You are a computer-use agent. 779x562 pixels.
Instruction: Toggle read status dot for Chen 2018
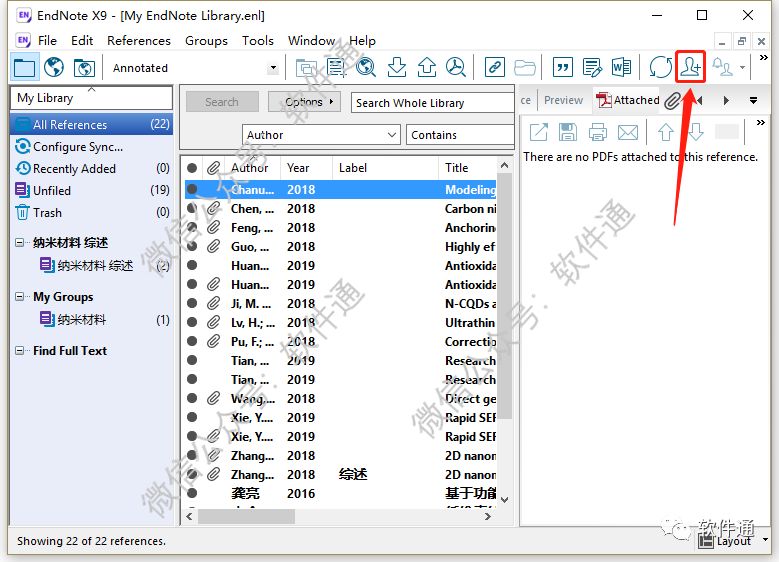pyautogui.click(x=192, y=209)
